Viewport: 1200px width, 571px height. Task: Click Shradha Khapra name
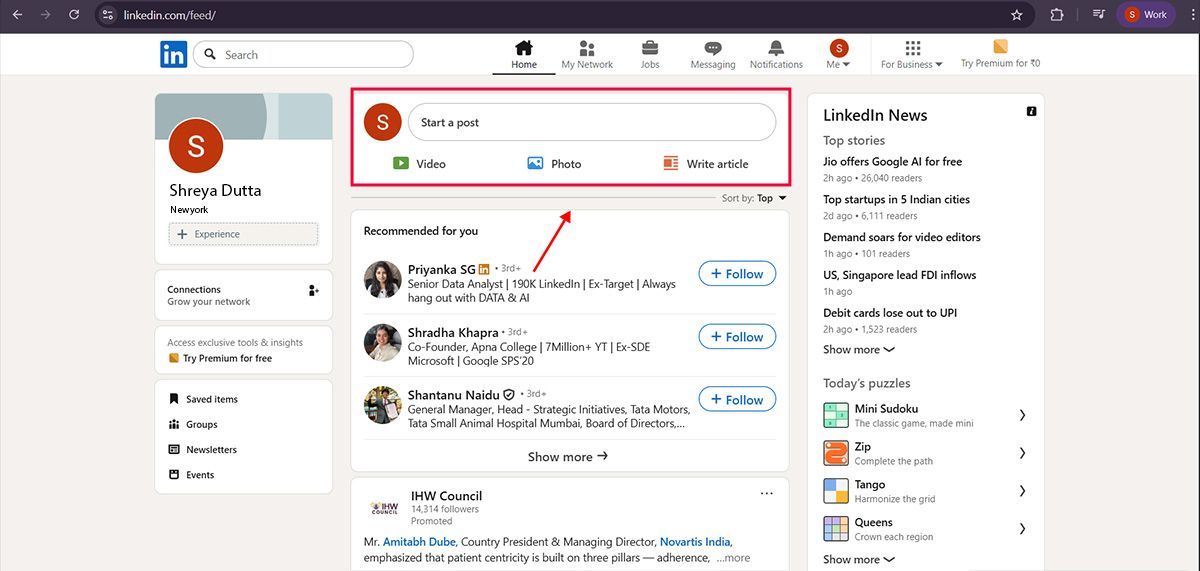pyautogui.click(x=453, y=332)
